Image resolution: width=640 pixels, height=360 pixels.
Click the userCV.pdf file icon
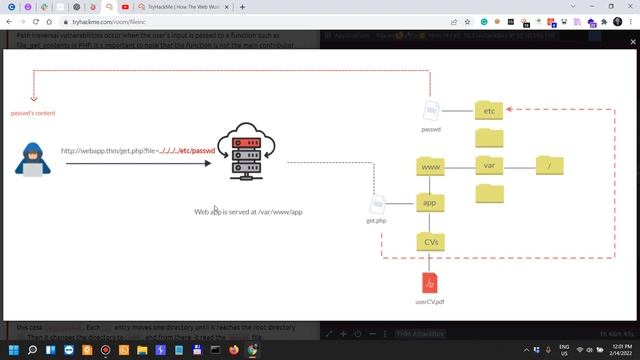430,283
